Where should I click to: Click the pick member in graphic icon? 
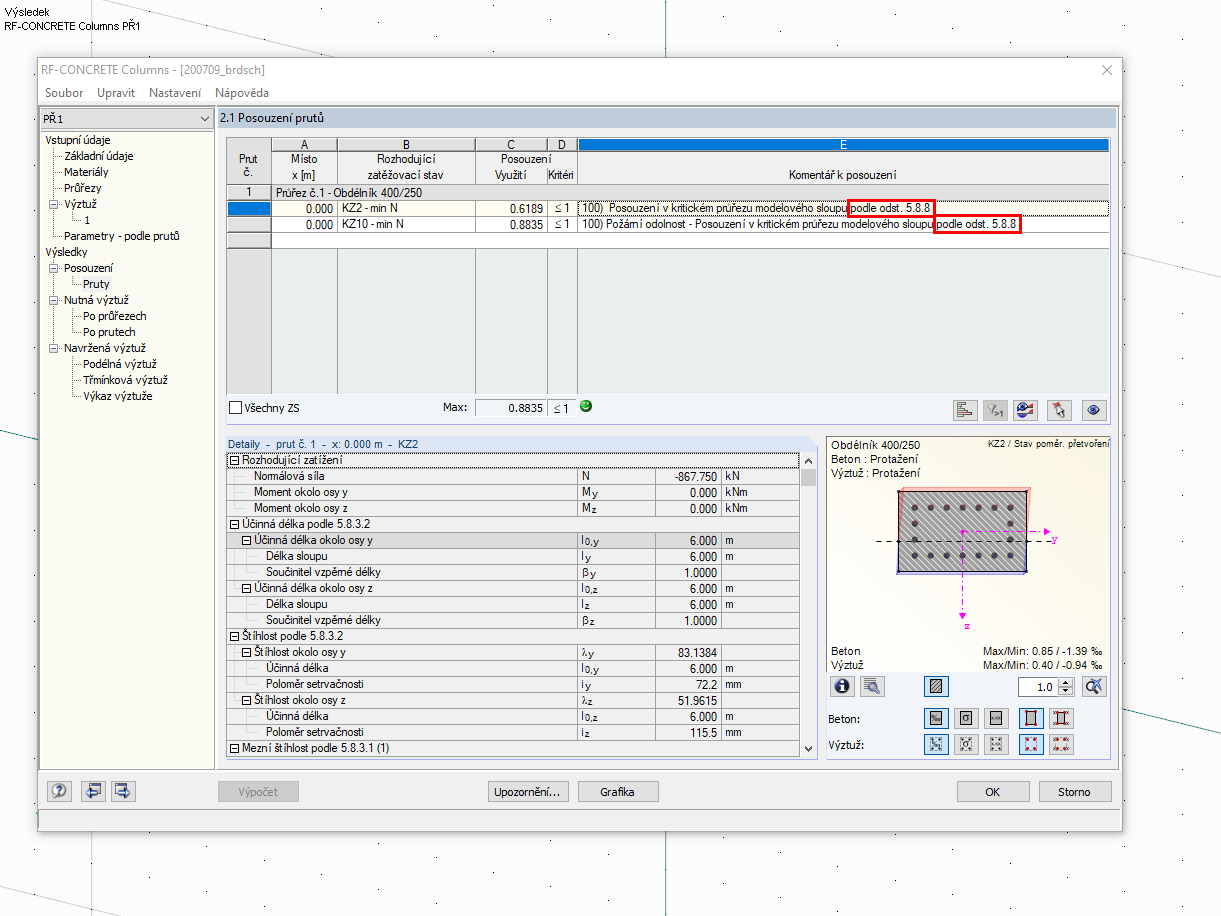pyautogui.click(x=1060, y=409)
